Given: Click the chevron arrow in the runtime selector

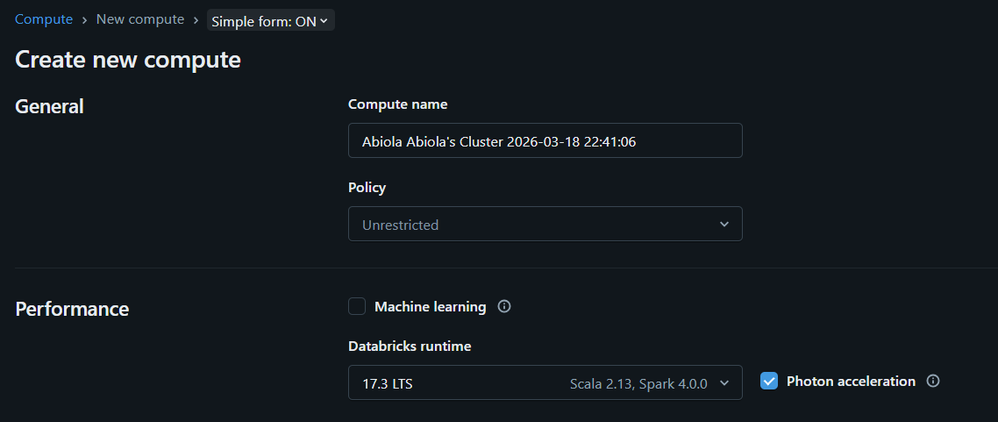Looking at the screenshot, I should click(x=724, y=383).
